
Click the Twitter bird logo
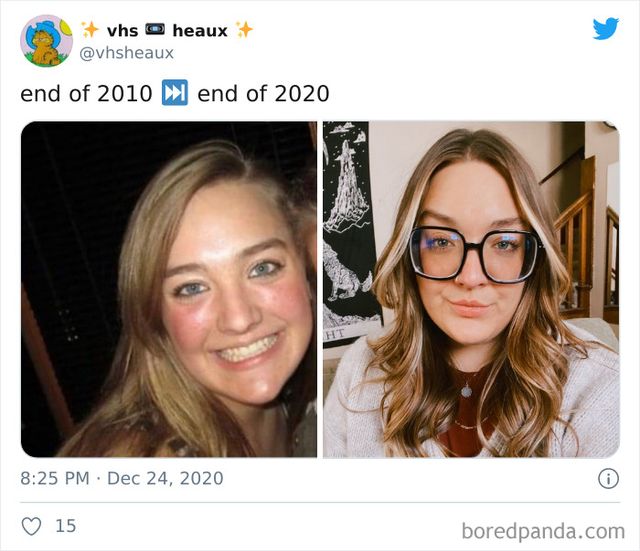(x=605, y=29)
